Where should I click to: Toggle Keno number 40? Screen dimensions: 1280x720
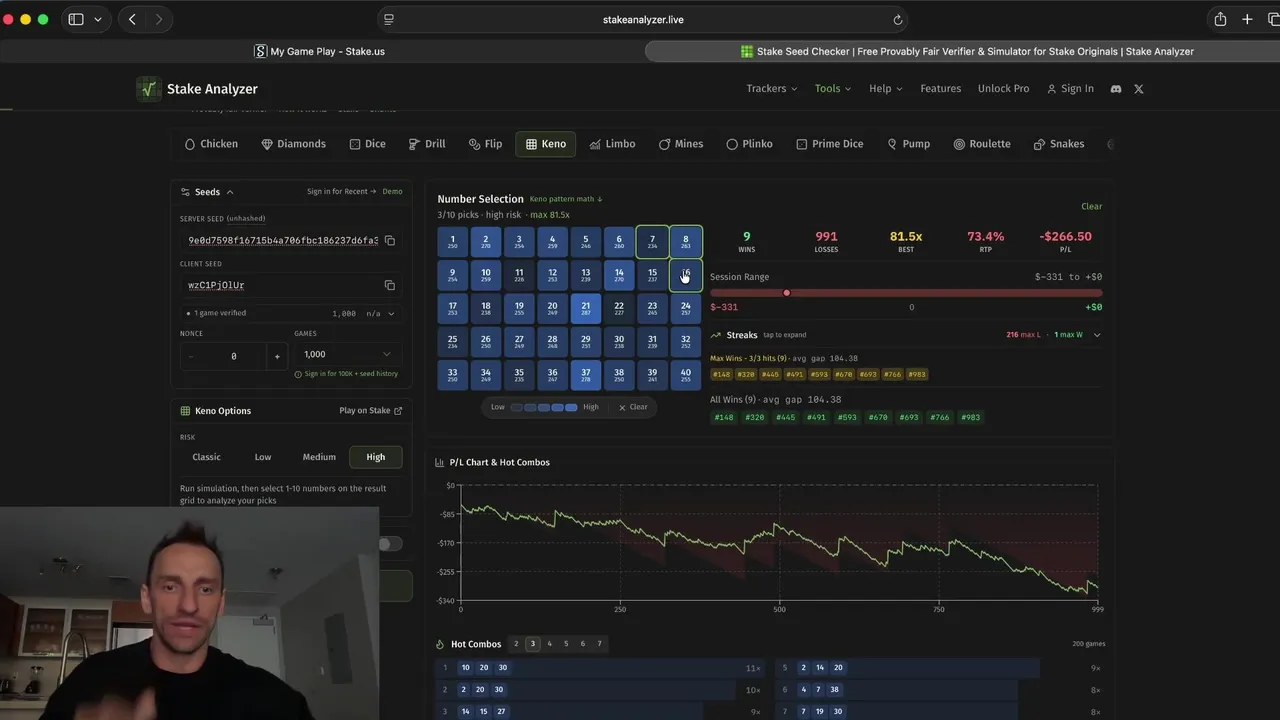(686, 375)
